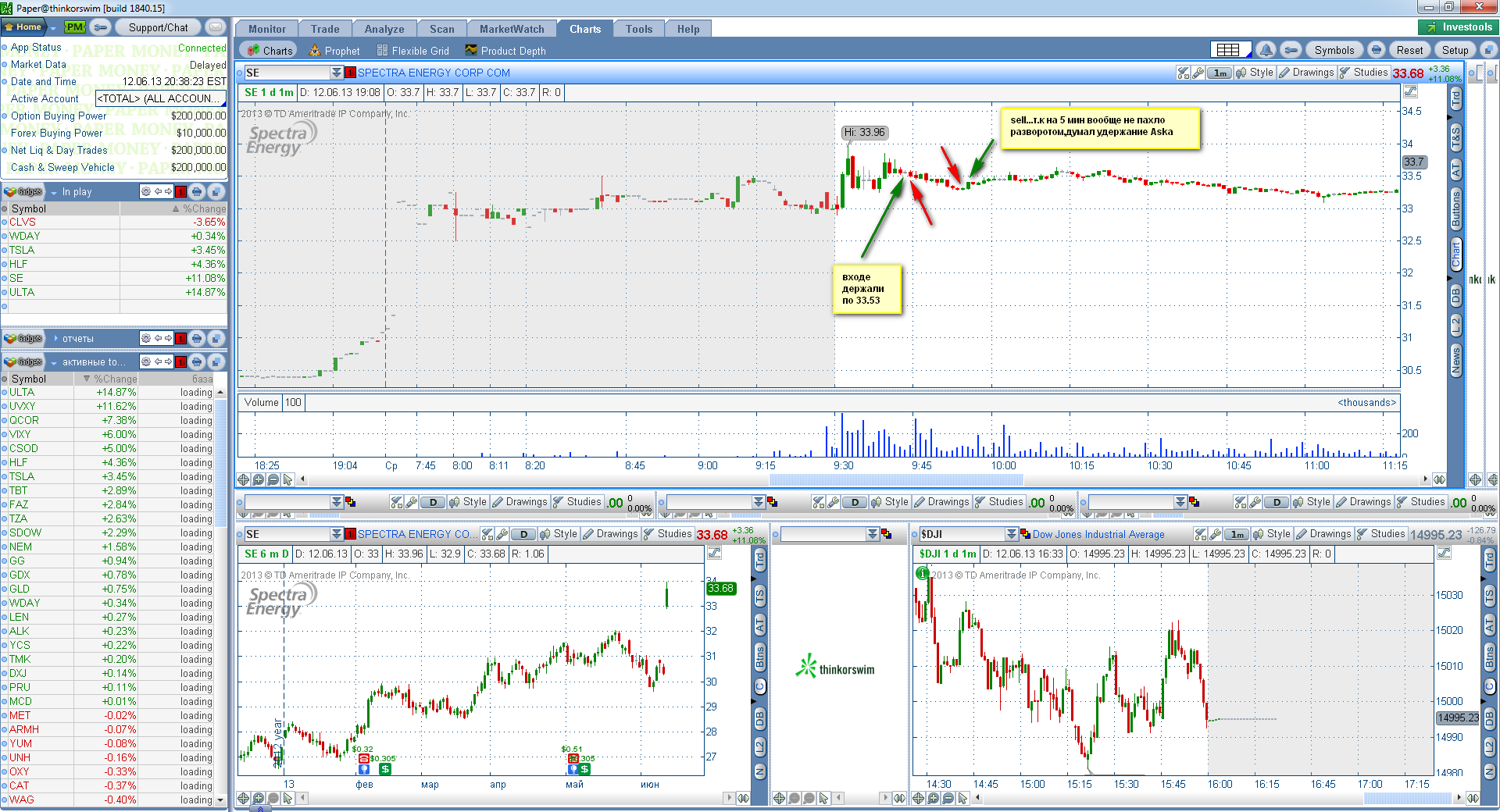Toggle Buttons side panel on main chart
The image size is (1500, 812).
[x=1456, y=208]
